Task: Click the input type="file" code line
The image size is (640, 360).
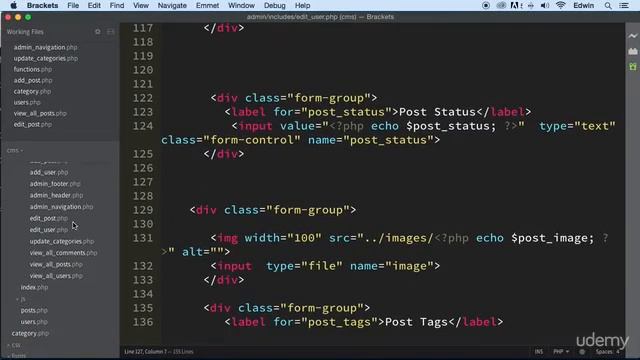Action: coord(325,266)
